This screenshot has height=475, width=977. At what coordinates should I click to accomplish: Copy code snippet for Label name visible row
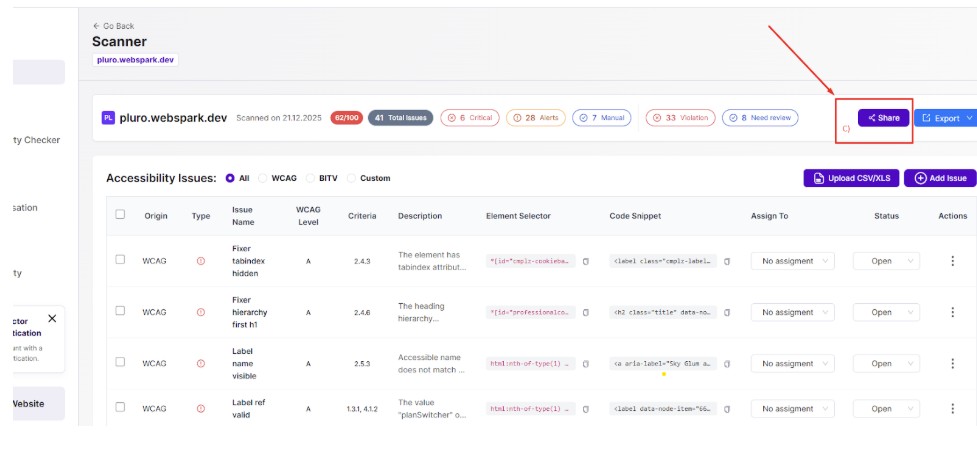[x=727, y=364]
